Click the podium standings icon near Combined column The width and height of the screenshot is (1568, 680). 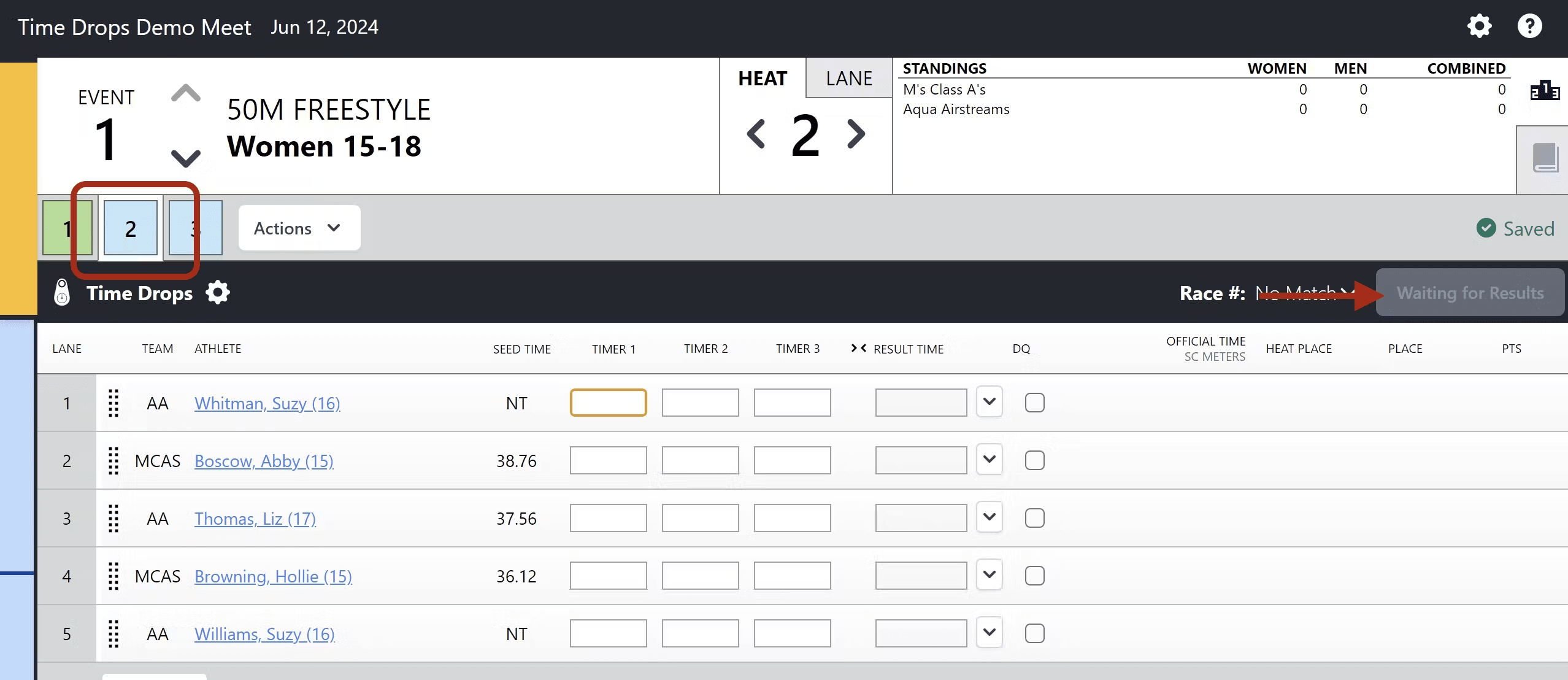[x=1545, y=90]
